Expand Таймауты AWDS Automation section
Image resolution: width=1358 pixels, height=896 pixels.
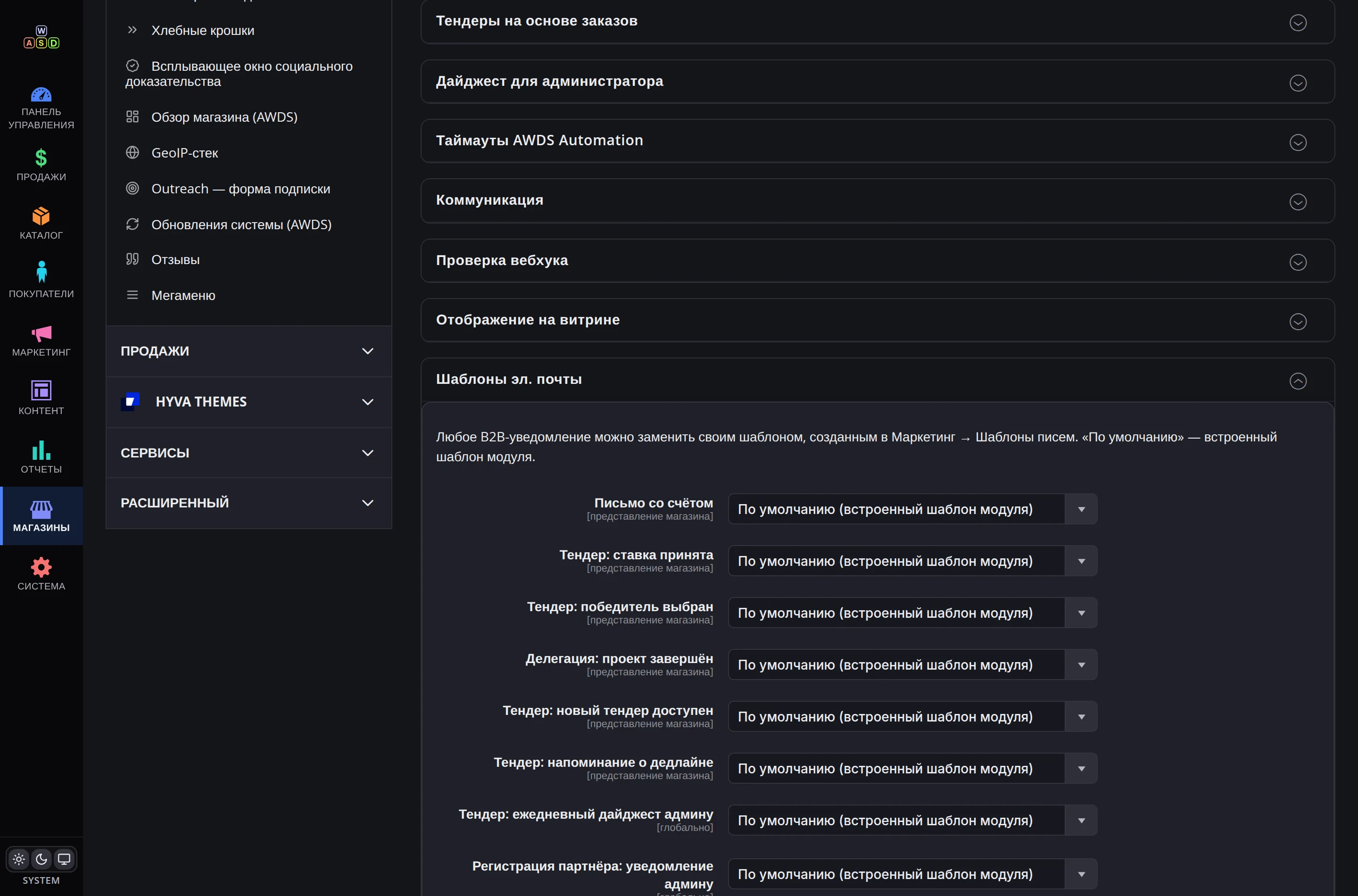click(x=878, y=141)
